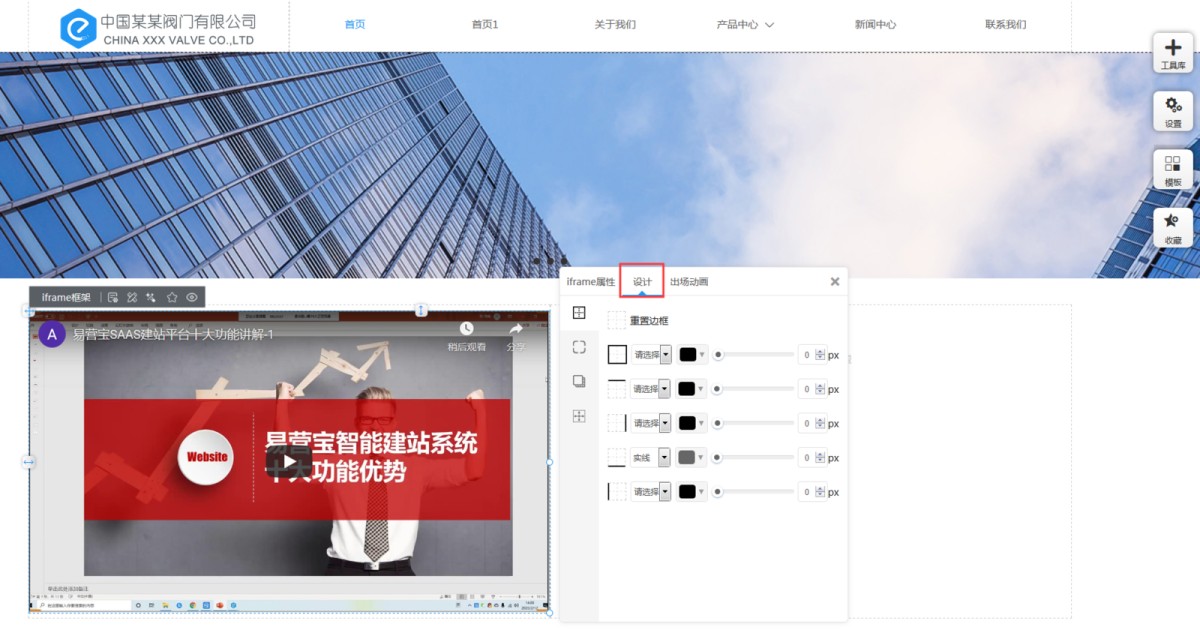
Task: Expand the 产品中心 navigation dropdown
Action: pyautogui.click(x=745, y=25)
